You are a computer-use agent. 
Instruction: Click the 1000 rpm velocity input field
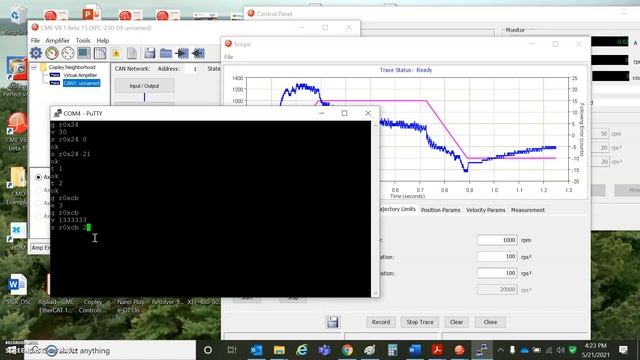pyautogui.click(x=497, y=240)
